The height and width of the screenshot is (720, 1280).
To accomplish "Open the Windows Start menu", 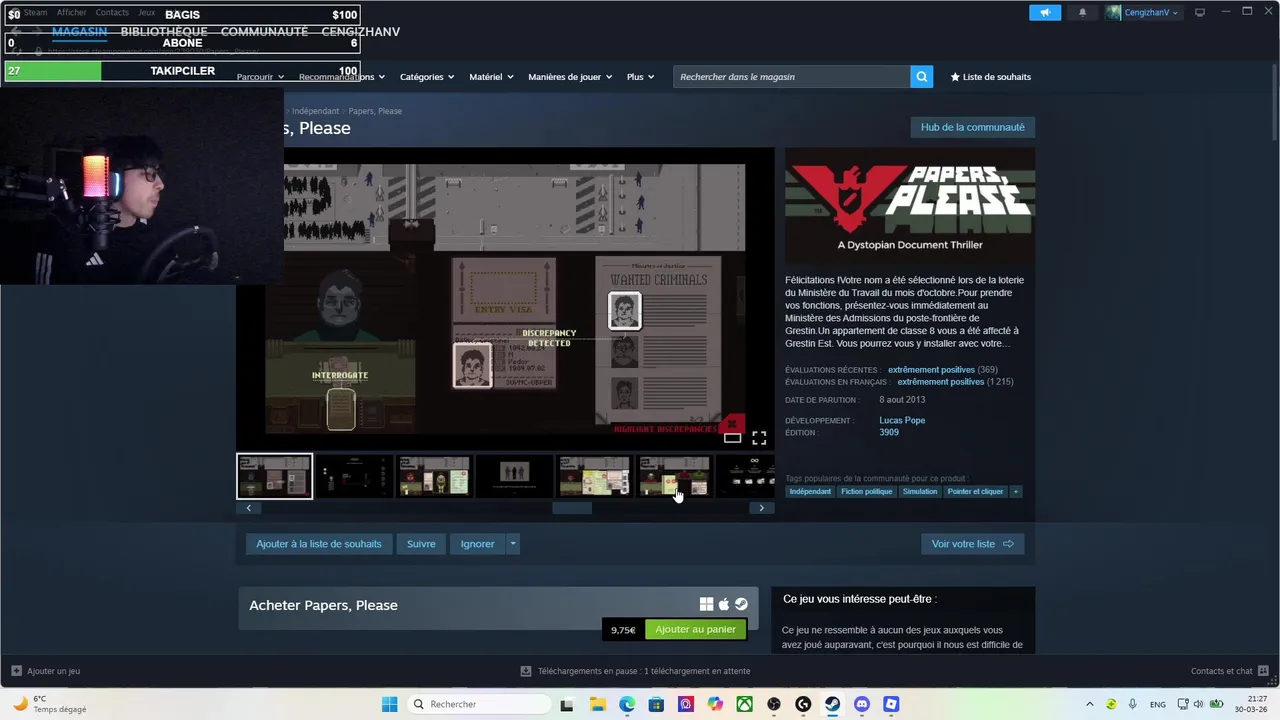I will click(389, 704).
